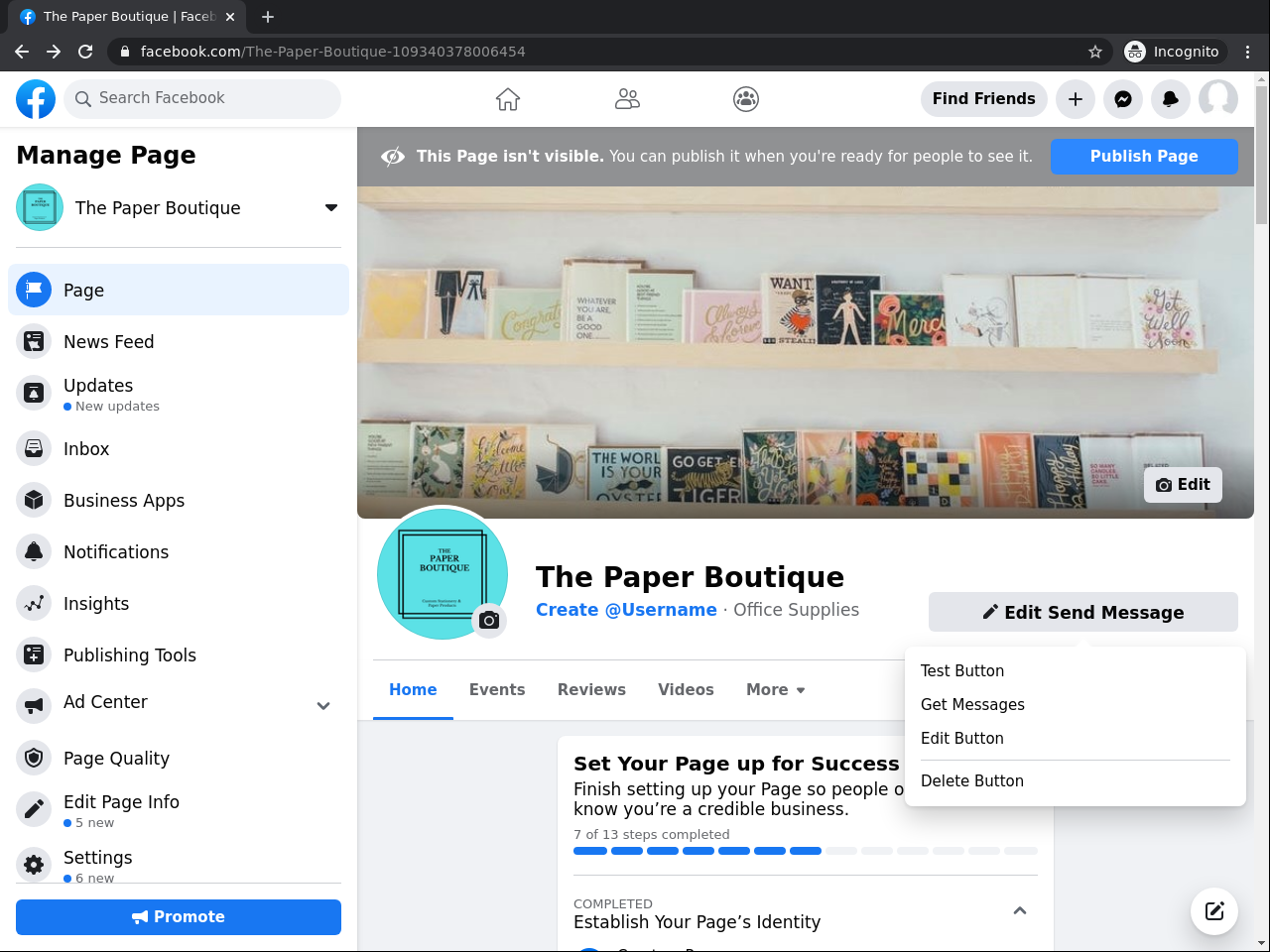This screenshot has height=952, width=1270.
Task: Open the Groups icon in top navigation
Action: click(746, 99)
